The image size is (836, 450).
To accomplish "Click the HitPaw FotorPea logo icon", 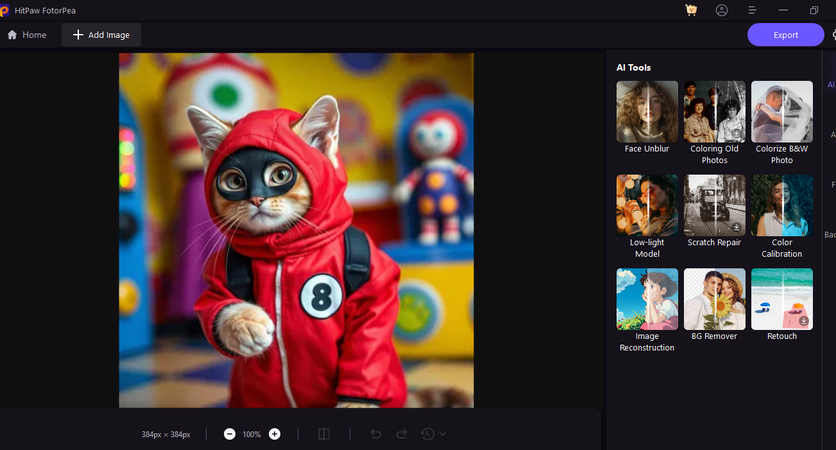I will coord(4,11).
